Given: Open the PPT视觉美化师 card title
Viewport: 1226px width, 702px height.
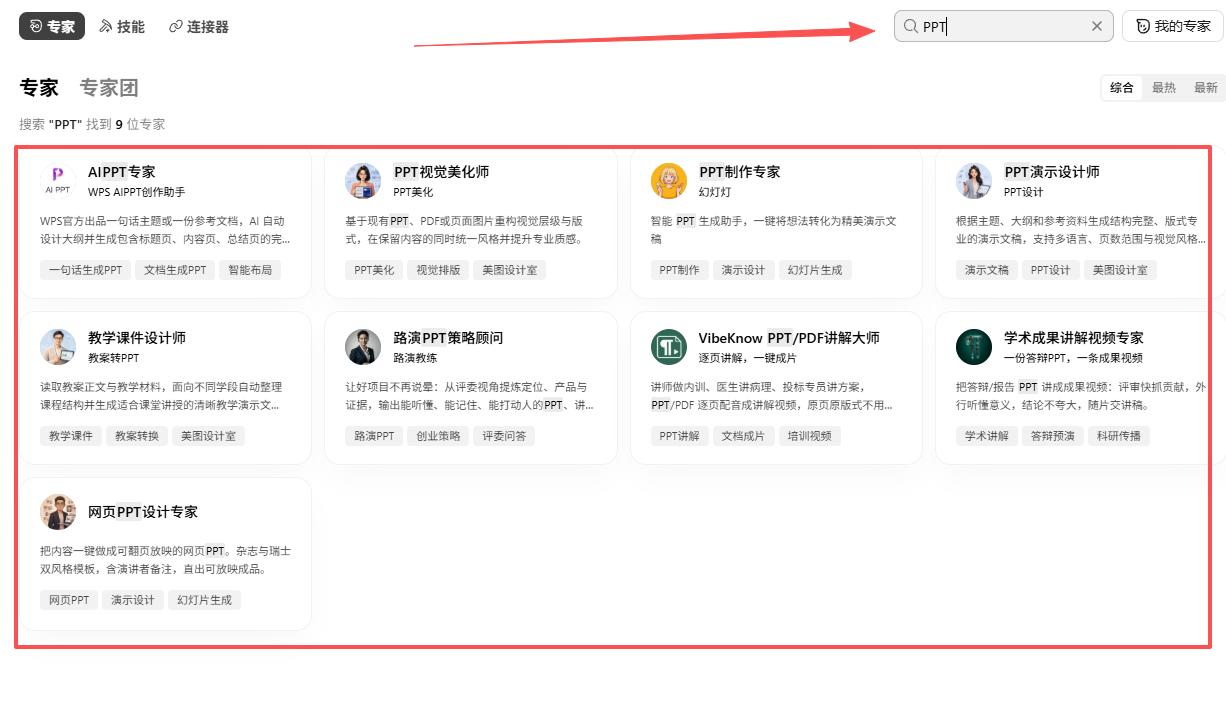Looking at the screenshot, I should click(x=441, y=172).
